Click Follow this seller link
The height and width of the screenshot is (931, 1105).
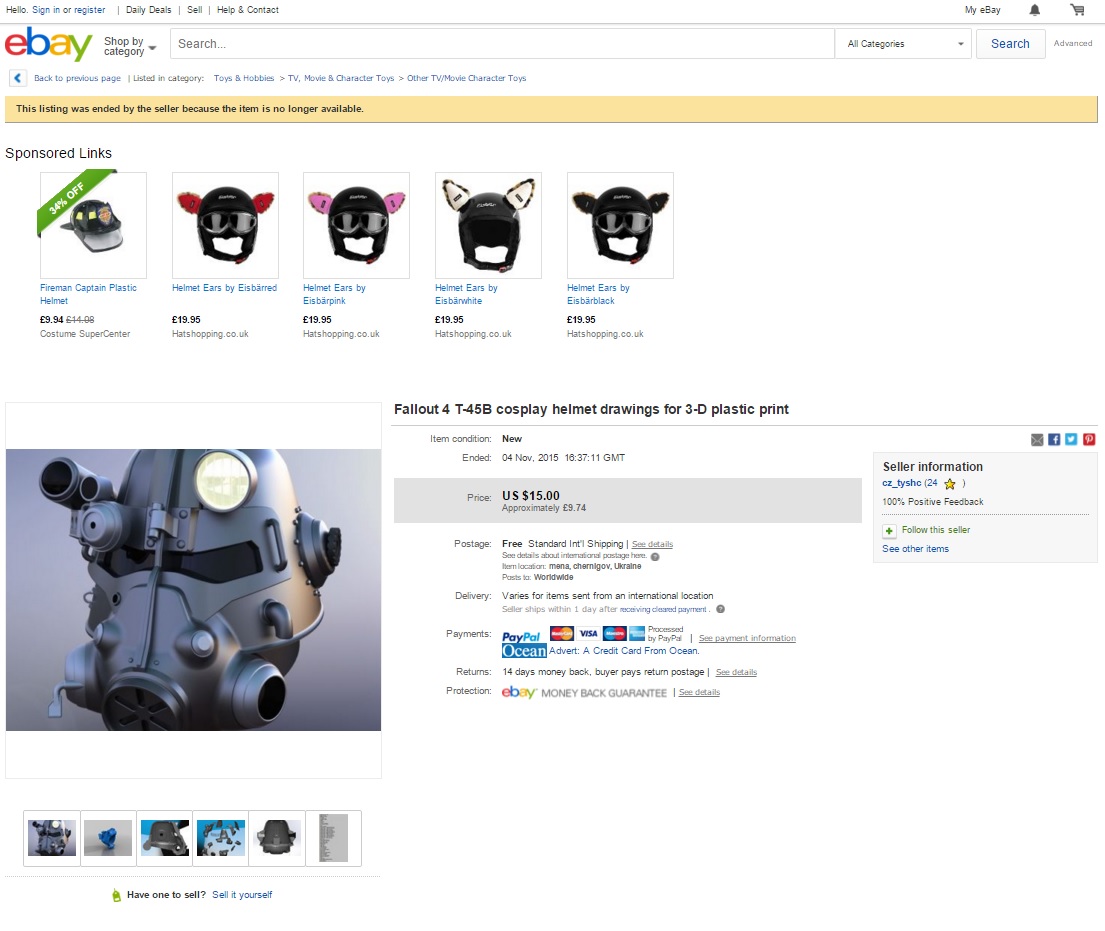tap(936, 530)
